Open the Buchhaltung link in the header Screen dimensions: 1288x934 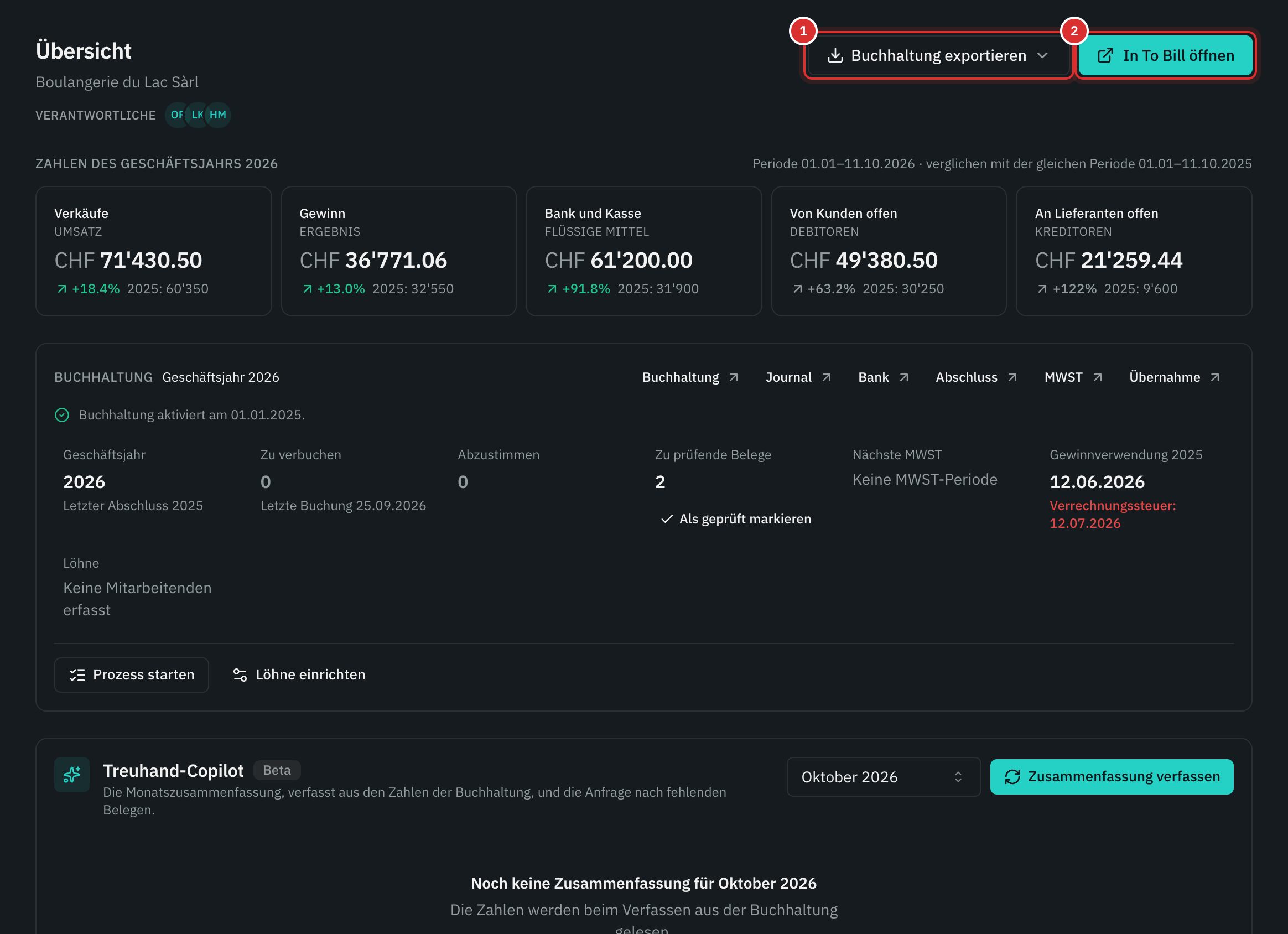click(x=690, y=377)
